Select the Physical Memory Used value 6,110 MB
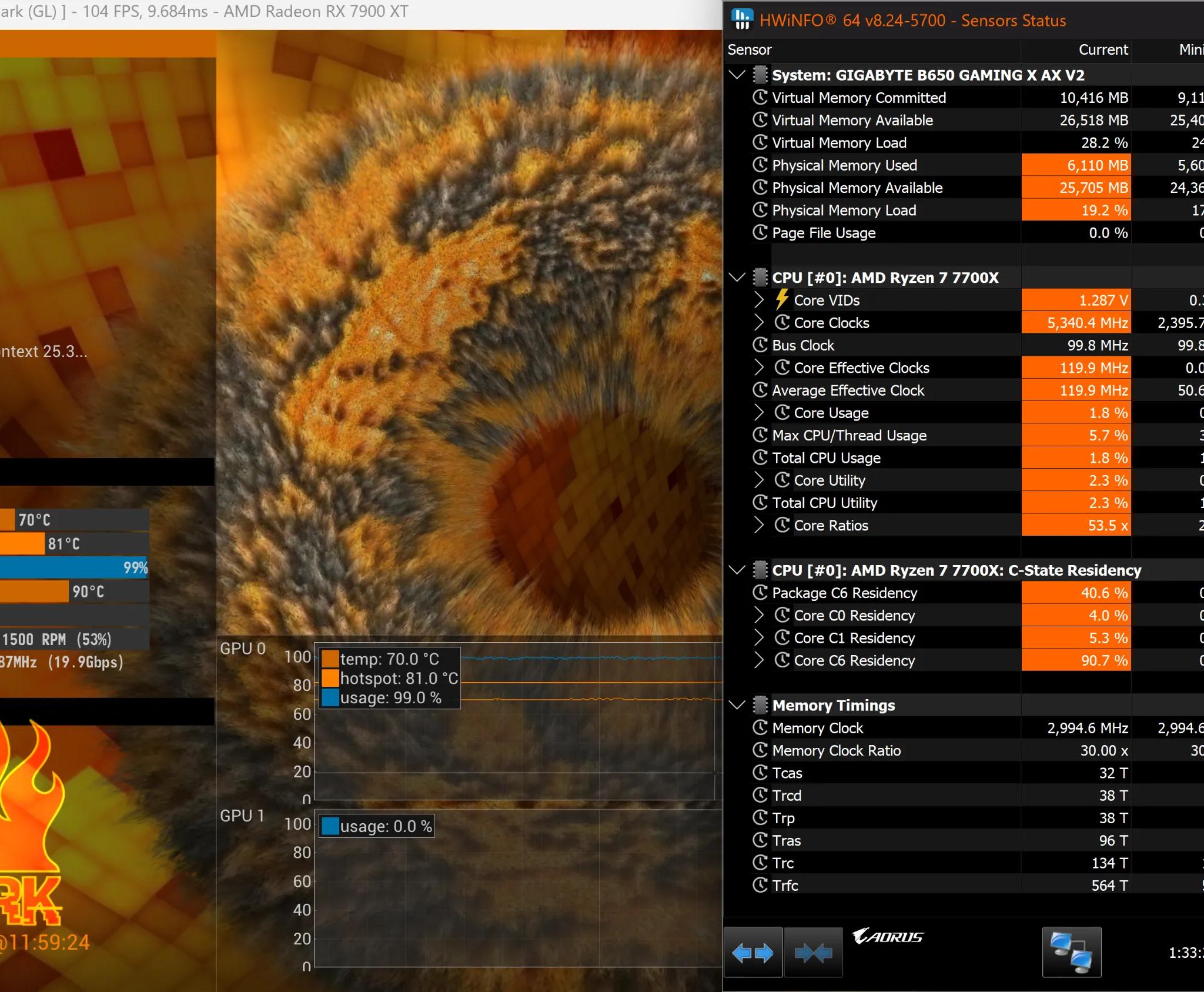 1098,165
